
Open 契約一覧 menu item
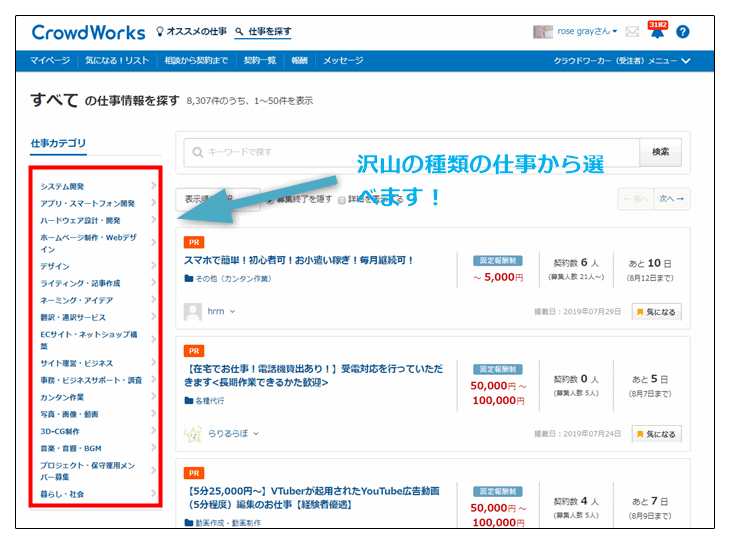pyautogui.click(x=260, y=61)
